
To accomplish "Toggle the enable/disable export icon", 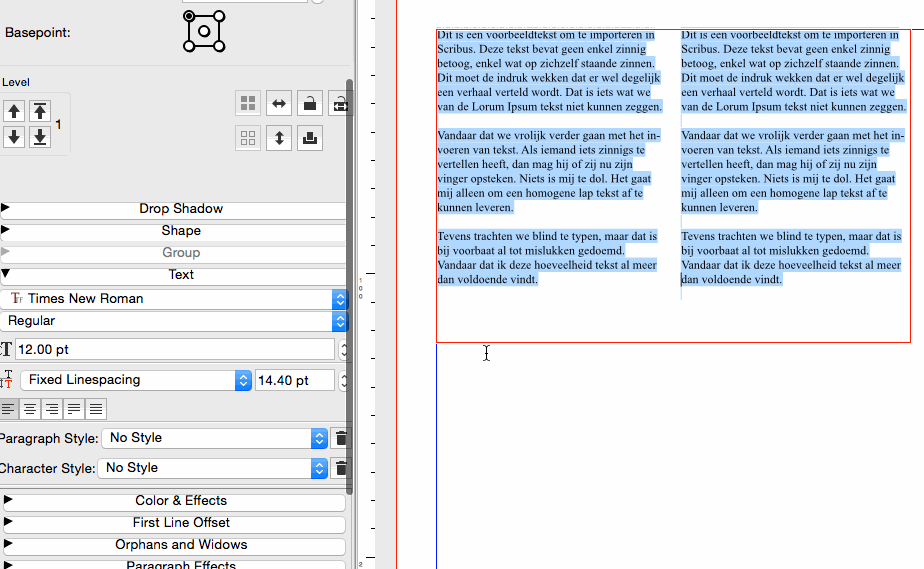I will coord(309,138).
